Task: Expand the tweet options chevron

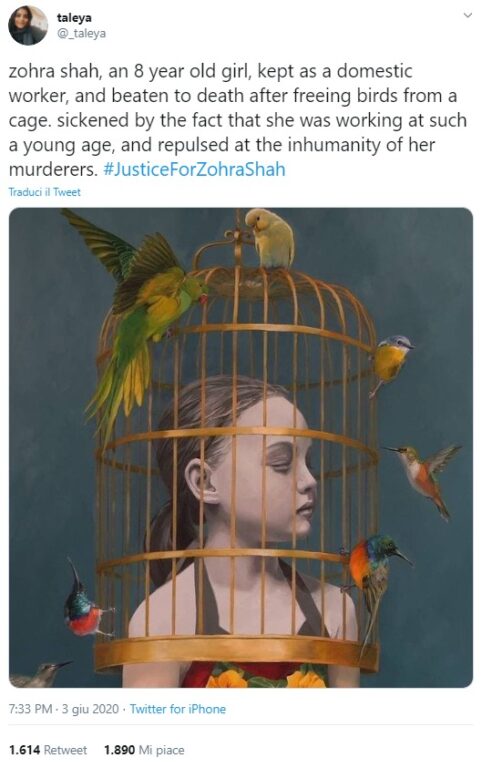Action: point(468,15)
